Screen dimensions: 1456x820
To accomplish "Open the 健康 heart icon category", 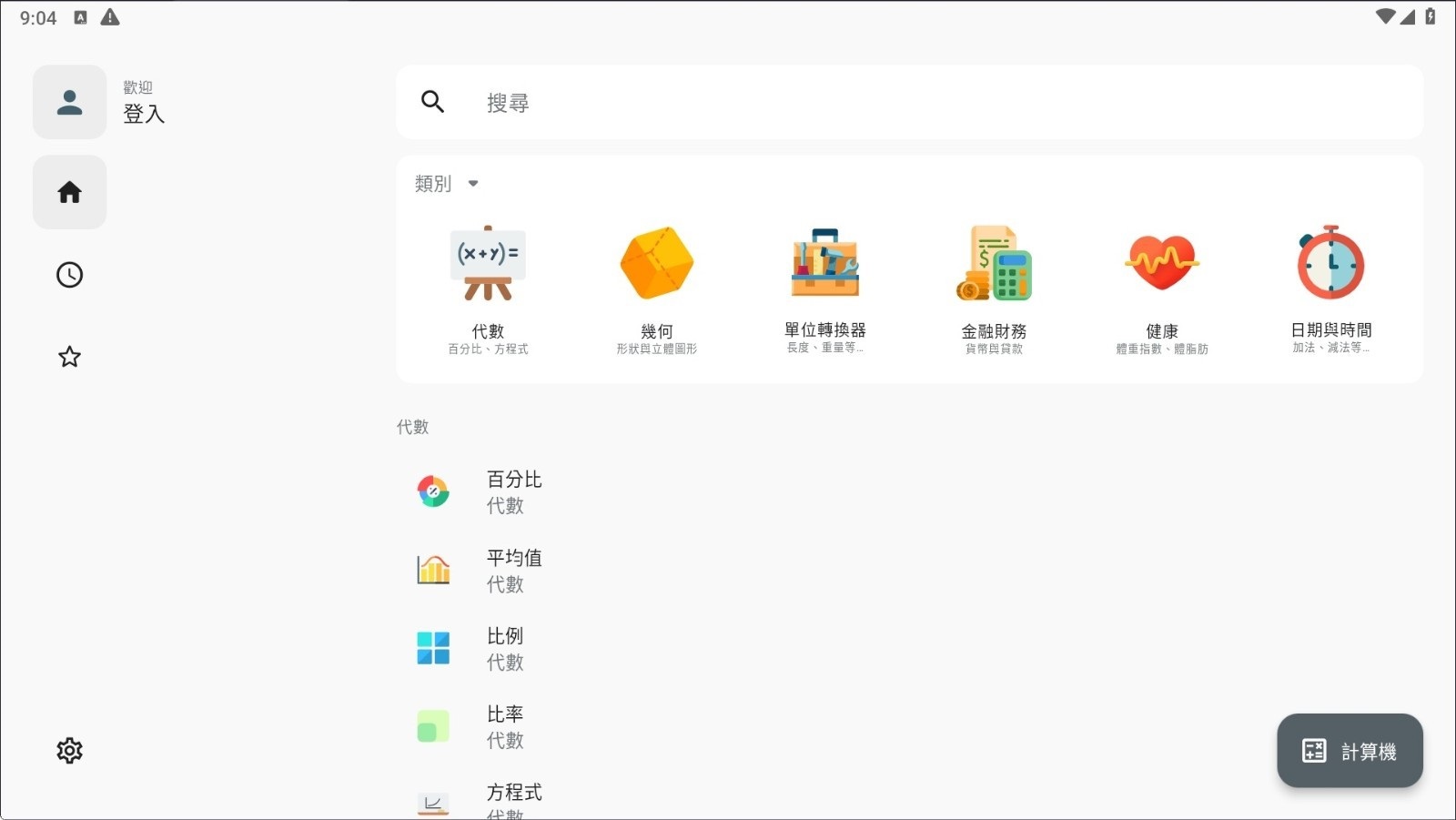I will pos(1162,264).
